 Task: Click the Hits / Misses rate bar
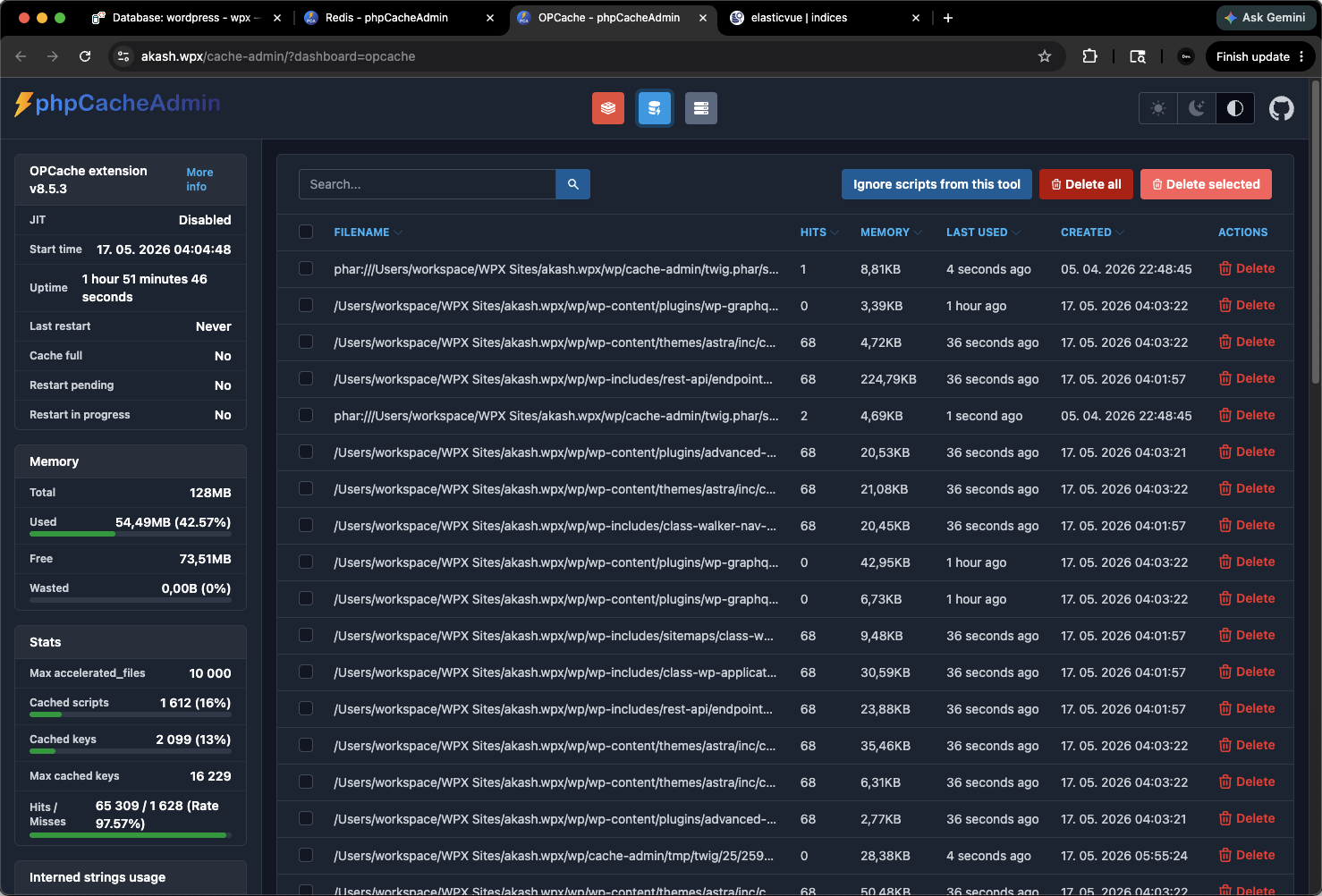tap(131, 835)
